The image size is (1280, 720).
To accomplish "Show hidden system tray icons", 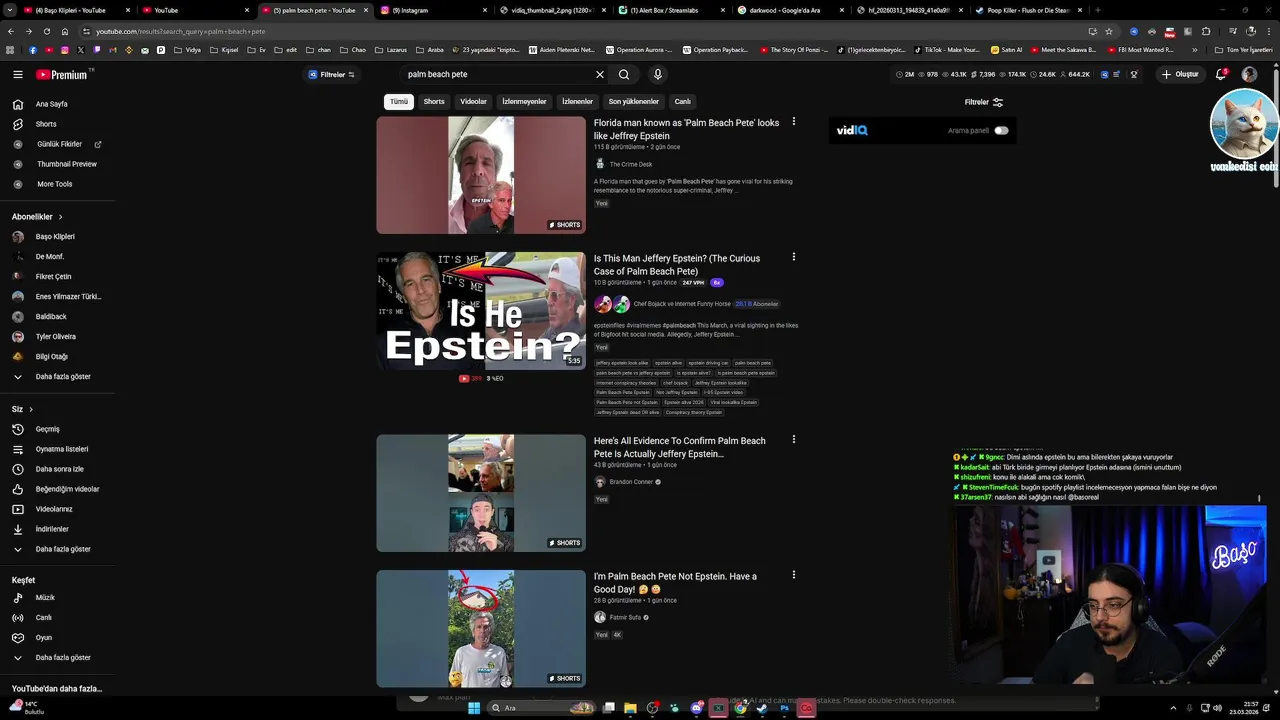I will 1174,708.
